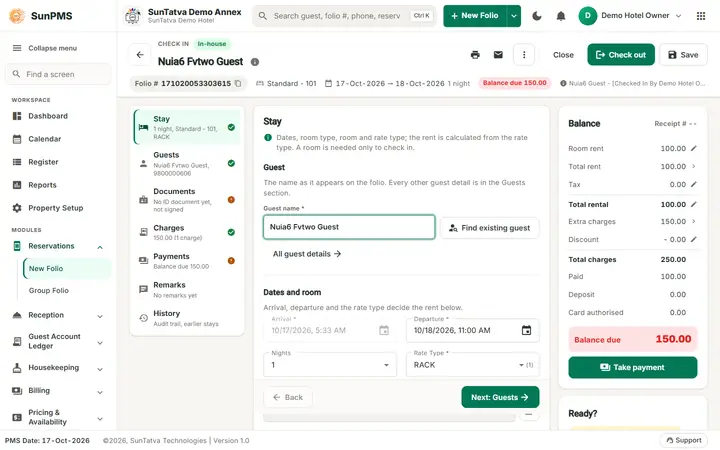Open the more options kebab menu
Viewport: 720px width, 450px height.
pos(524,55)
